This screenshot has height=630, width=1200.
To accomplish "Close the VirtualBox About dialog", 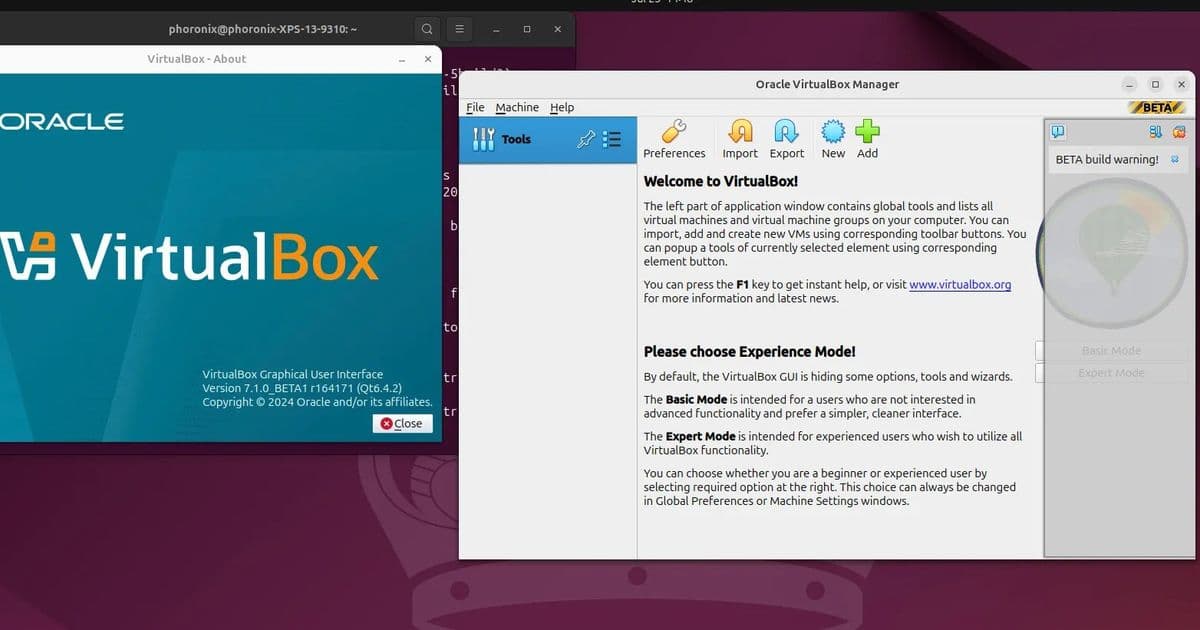I will pyautogui.click(x=402, y=423).
